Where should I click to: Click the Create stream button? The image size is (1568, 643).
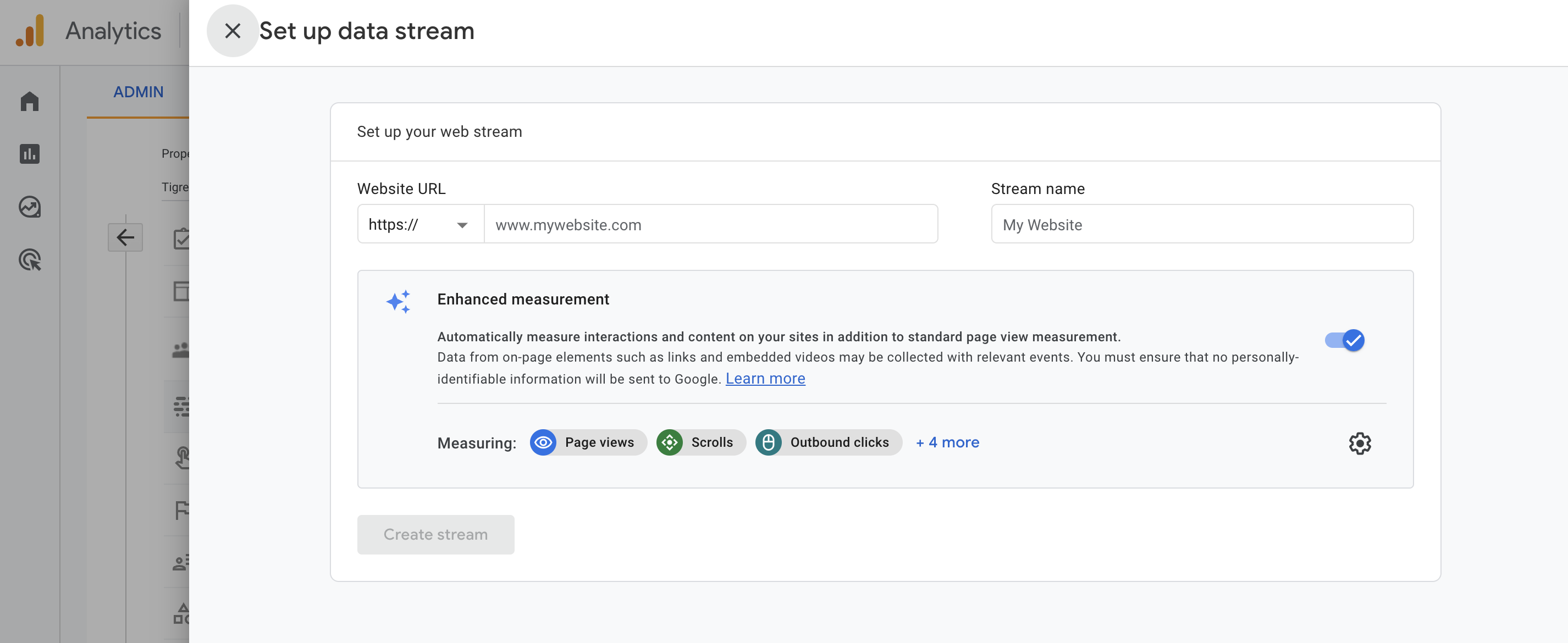point(435,533)
